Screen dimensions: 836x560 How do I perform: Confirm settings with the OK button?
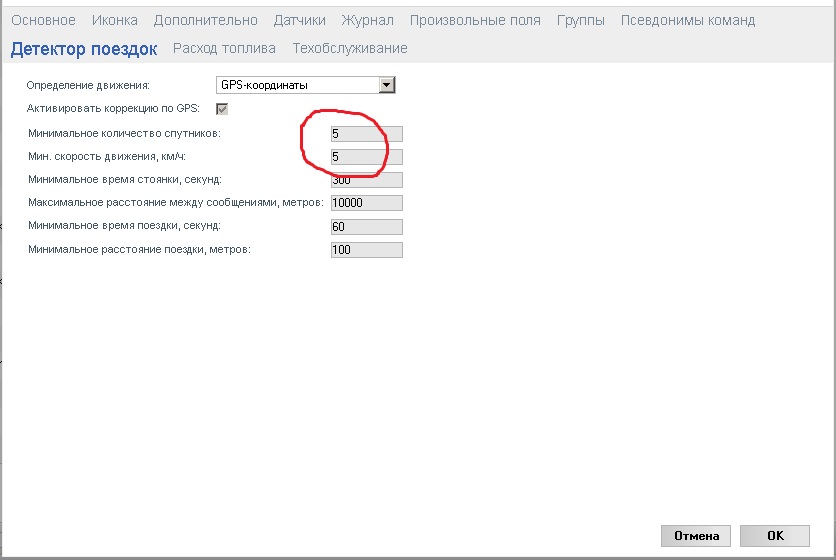click(x=775, y=536)
